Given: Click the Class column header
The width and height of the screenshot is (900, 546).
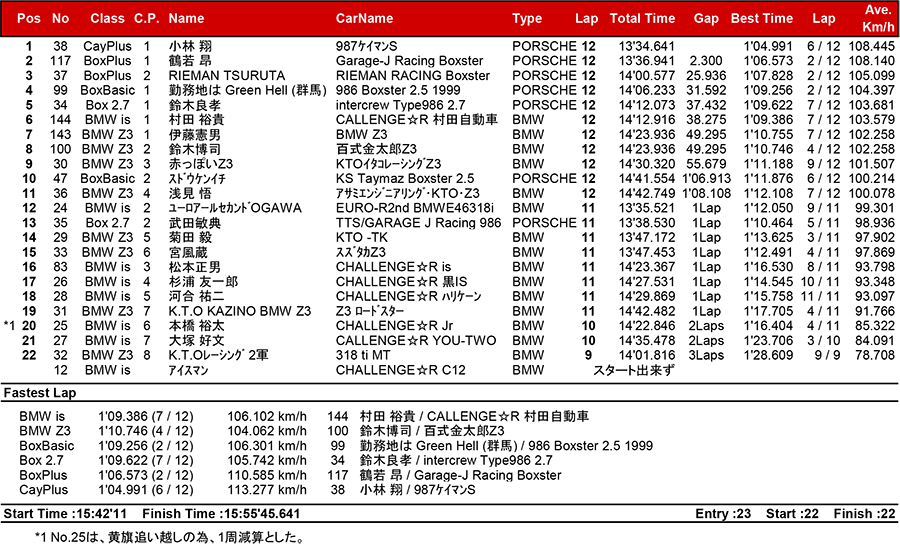Looking at the screenshot, I should (x=107, y=18).
